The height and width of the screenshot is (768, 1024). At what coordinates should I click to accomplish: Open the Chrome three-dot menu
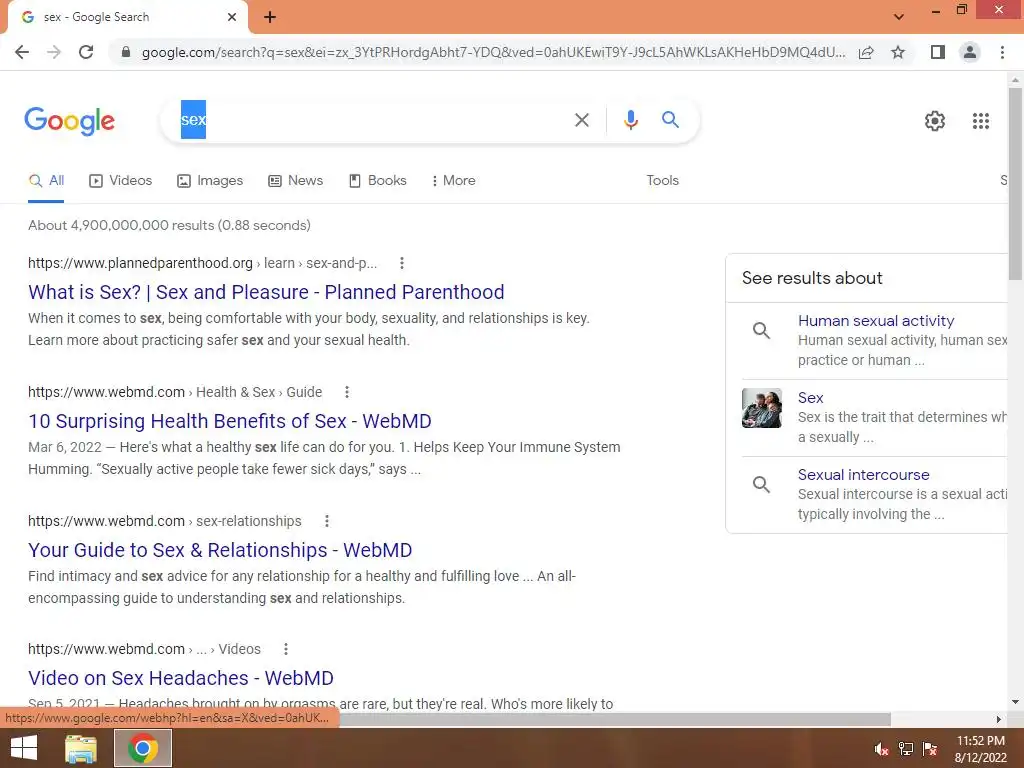click(1002, 52)
